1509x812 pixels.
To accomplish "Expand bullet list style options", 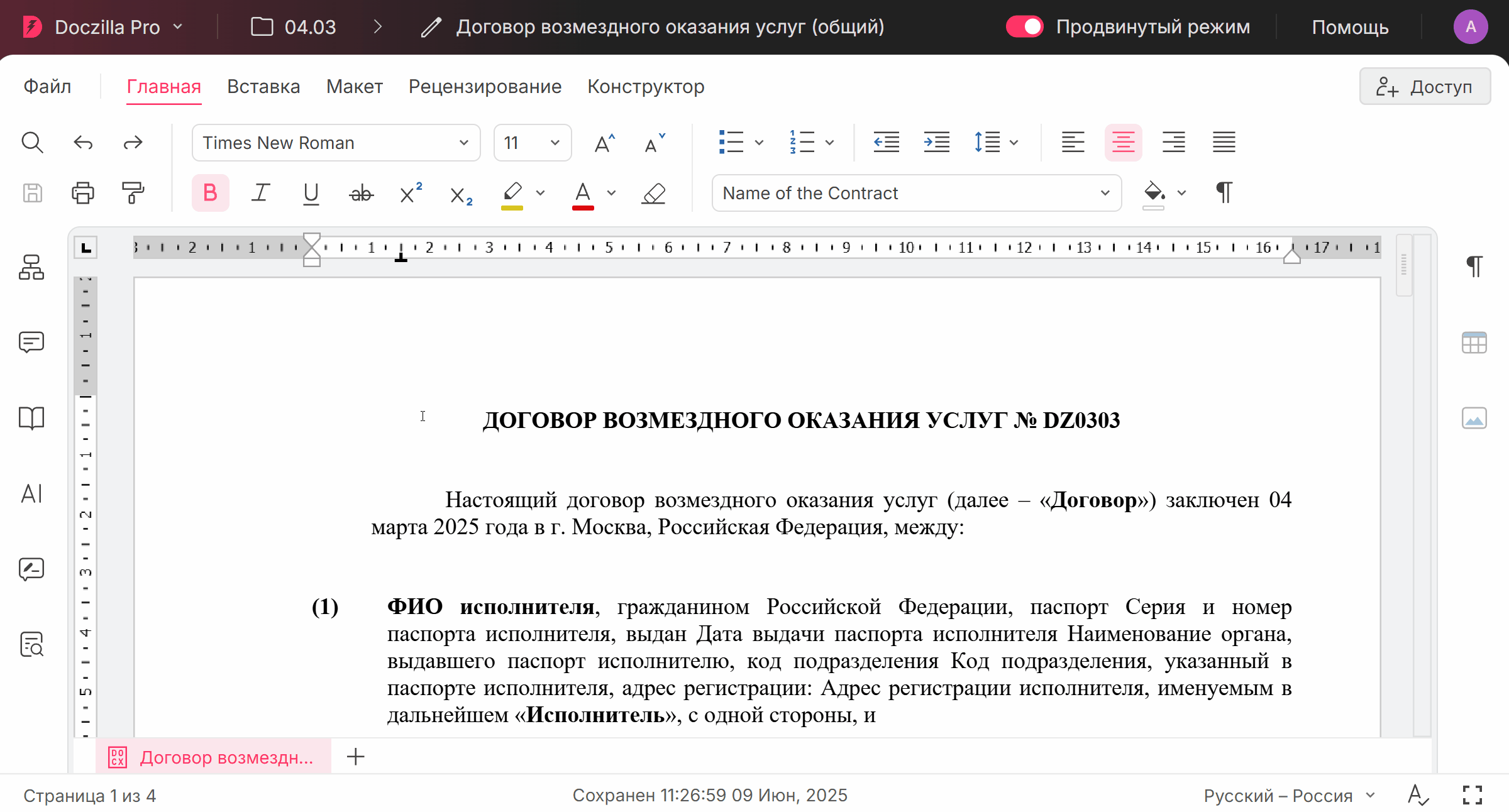I will 759,143.
